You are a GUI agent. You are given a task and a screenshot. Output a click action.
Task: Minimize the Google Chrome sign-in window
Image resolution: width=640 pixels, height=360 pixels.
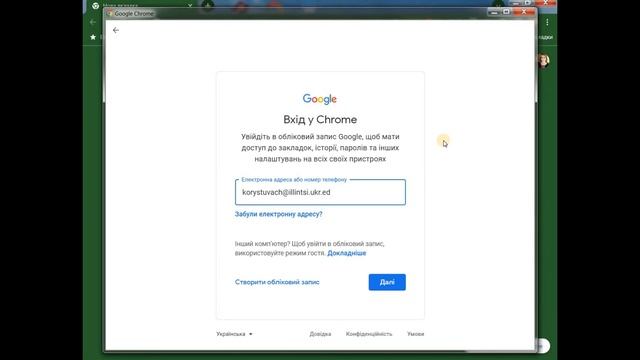494,12
